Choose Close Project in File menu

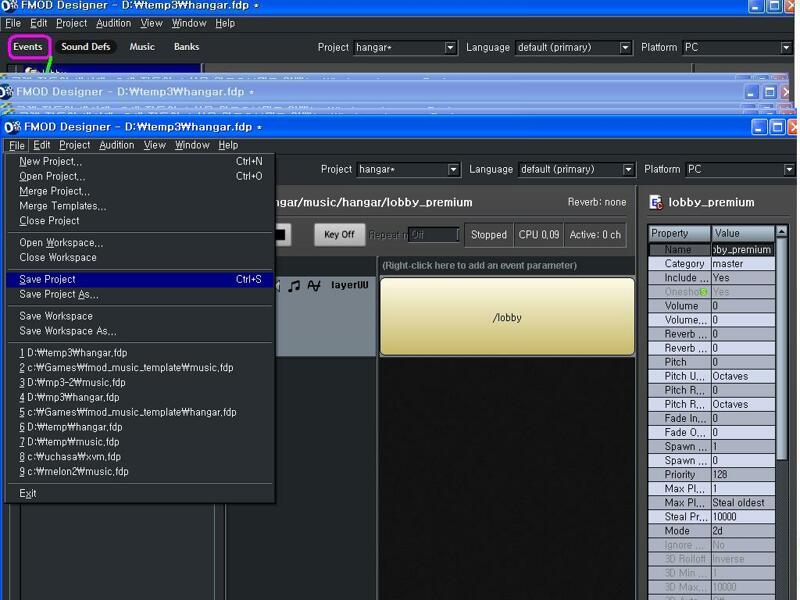[140, 221]
